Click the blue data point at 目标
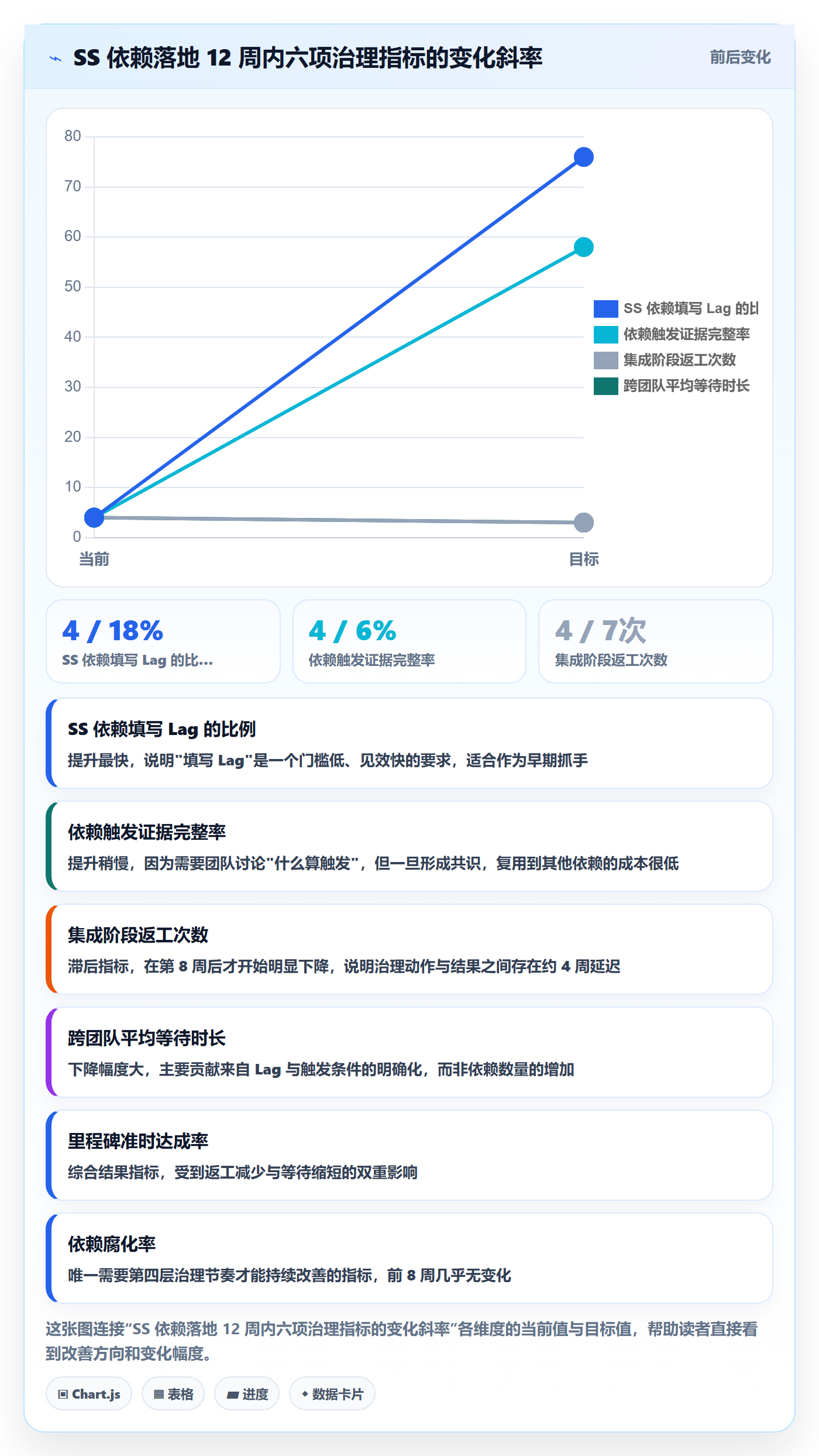 (584, 157)
